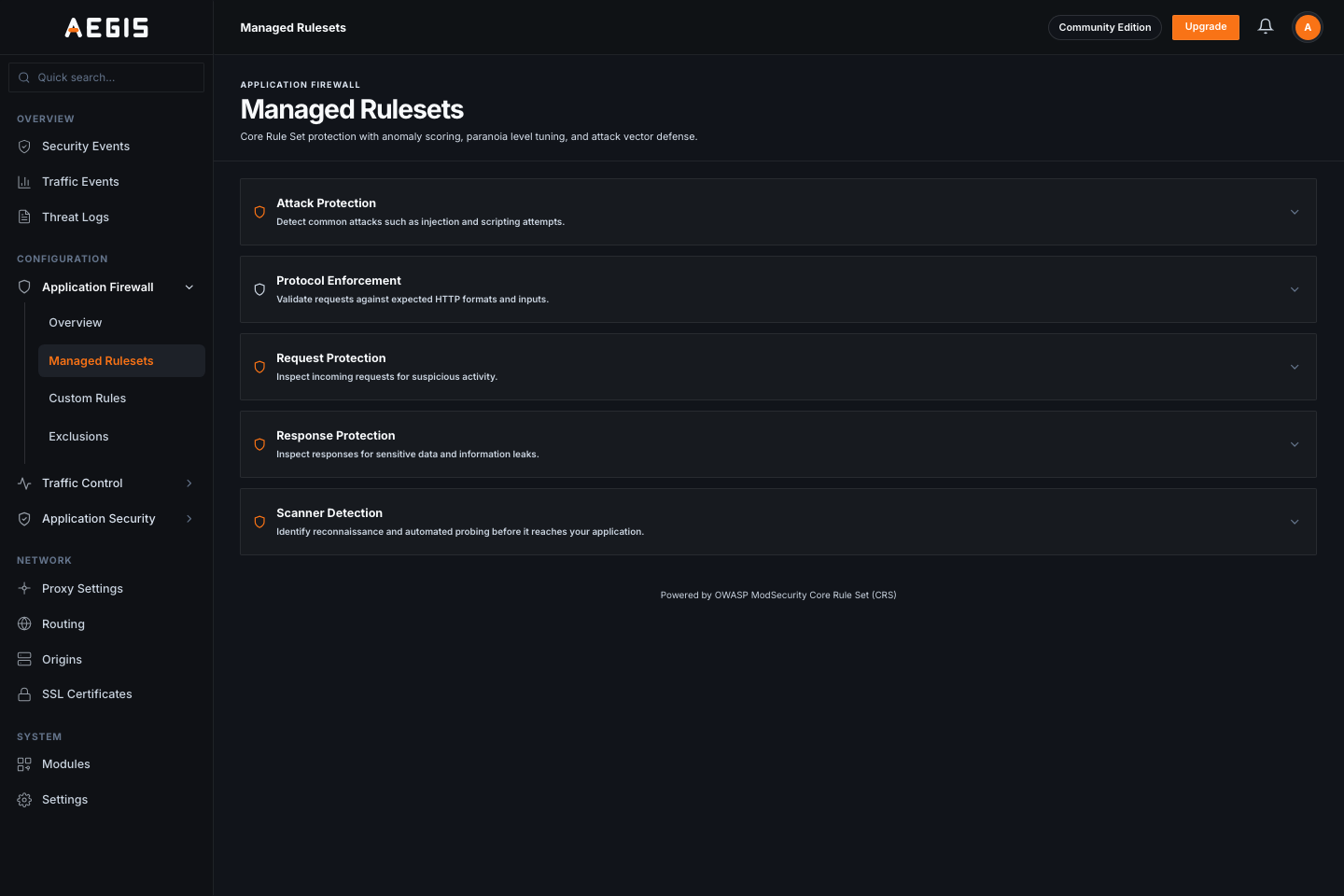
Task: Click the Application Security shield icon
Action: click(x=24, y=519)
